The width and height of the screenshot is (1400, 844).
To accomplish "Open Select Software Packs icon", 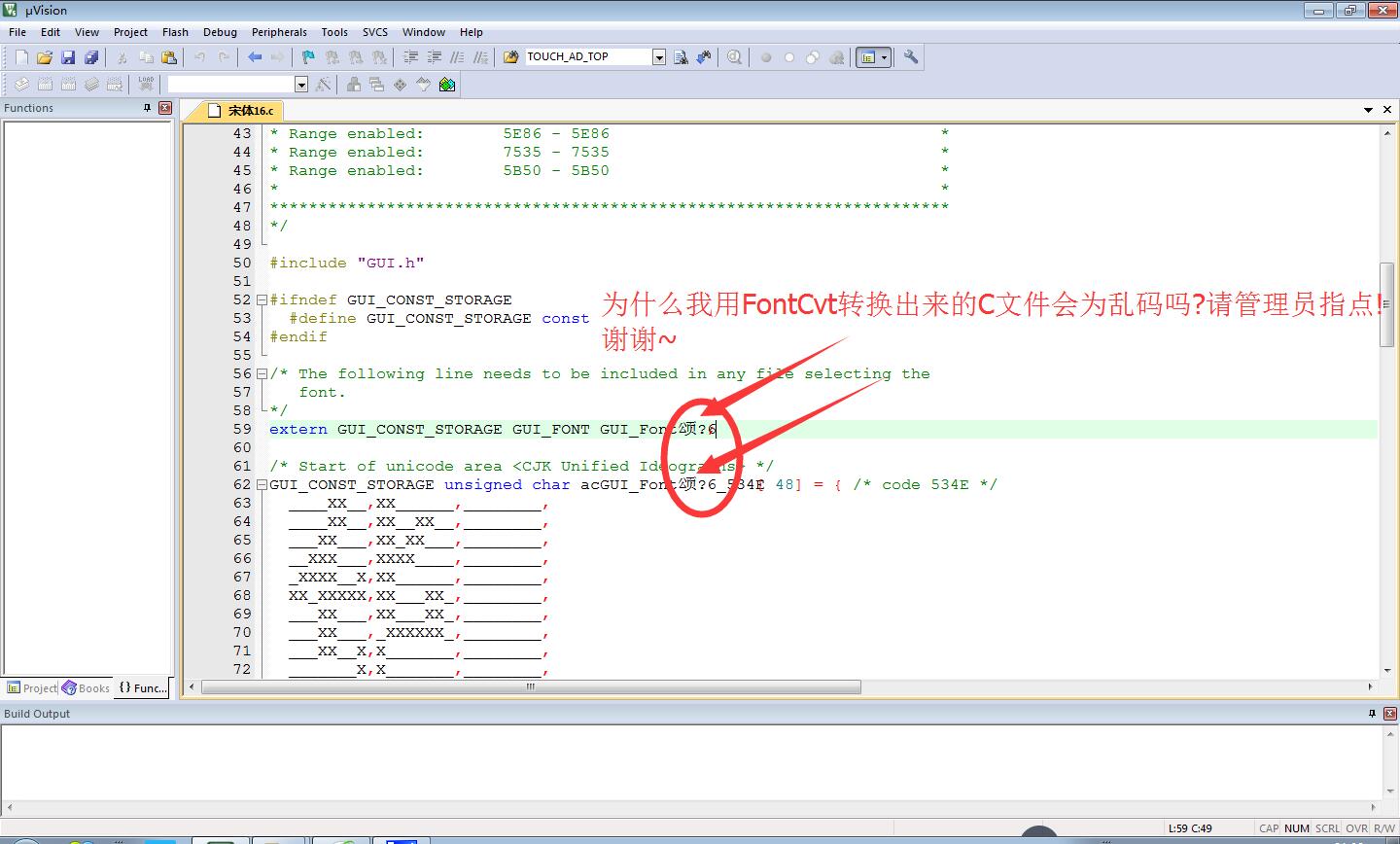I will [x=424, y=85].
